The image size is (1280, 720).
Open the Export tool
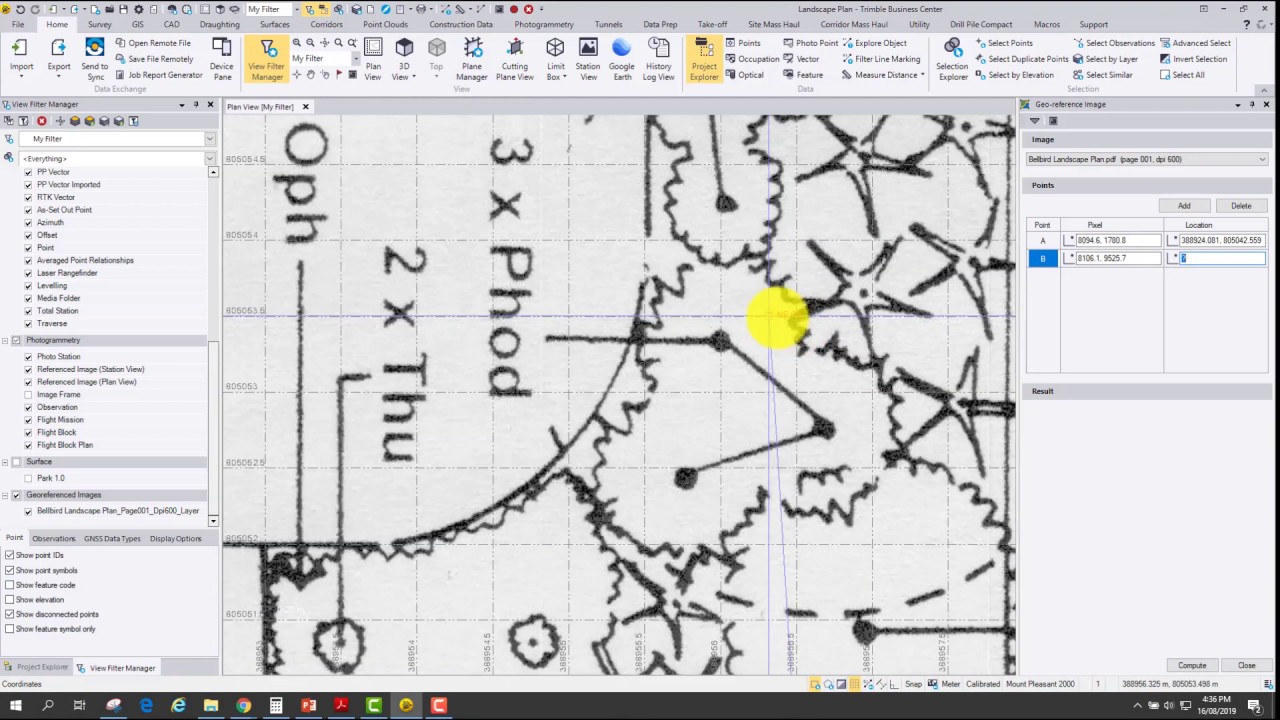point(59,58)
